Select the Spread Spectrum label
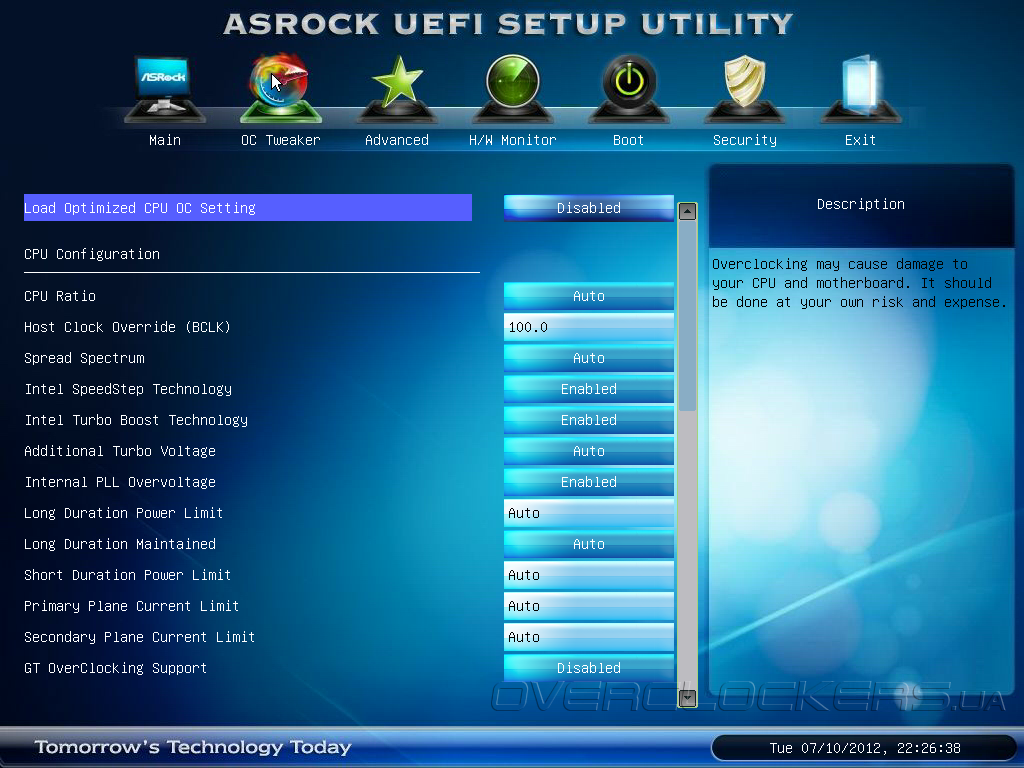The image size is (1024, 768). point(84,358)
